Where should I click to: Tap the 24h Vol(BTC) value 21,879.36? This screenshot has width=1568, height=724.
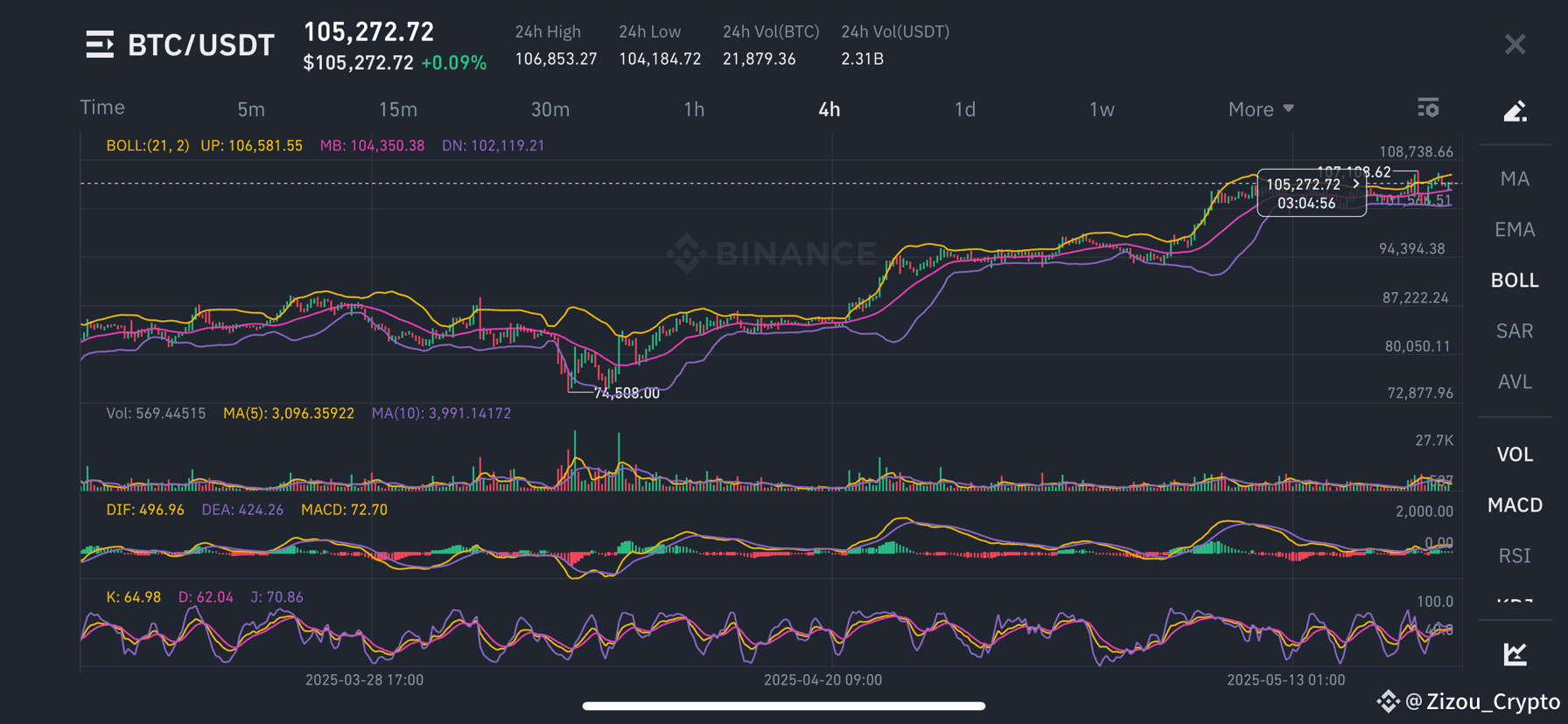pyautogui.click(x=759, y=59)
